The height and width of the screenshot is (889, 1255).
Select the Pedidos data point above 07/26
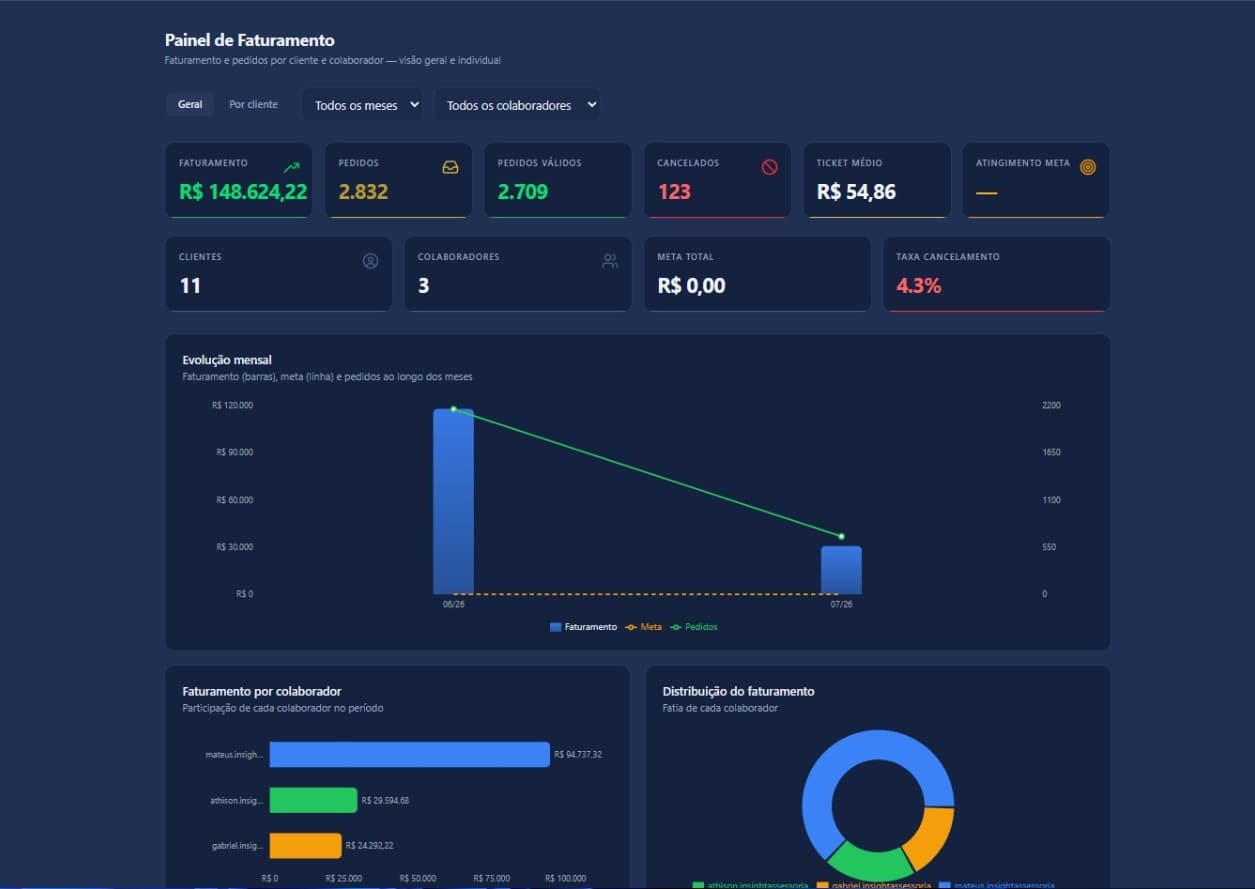pos(841,537)
